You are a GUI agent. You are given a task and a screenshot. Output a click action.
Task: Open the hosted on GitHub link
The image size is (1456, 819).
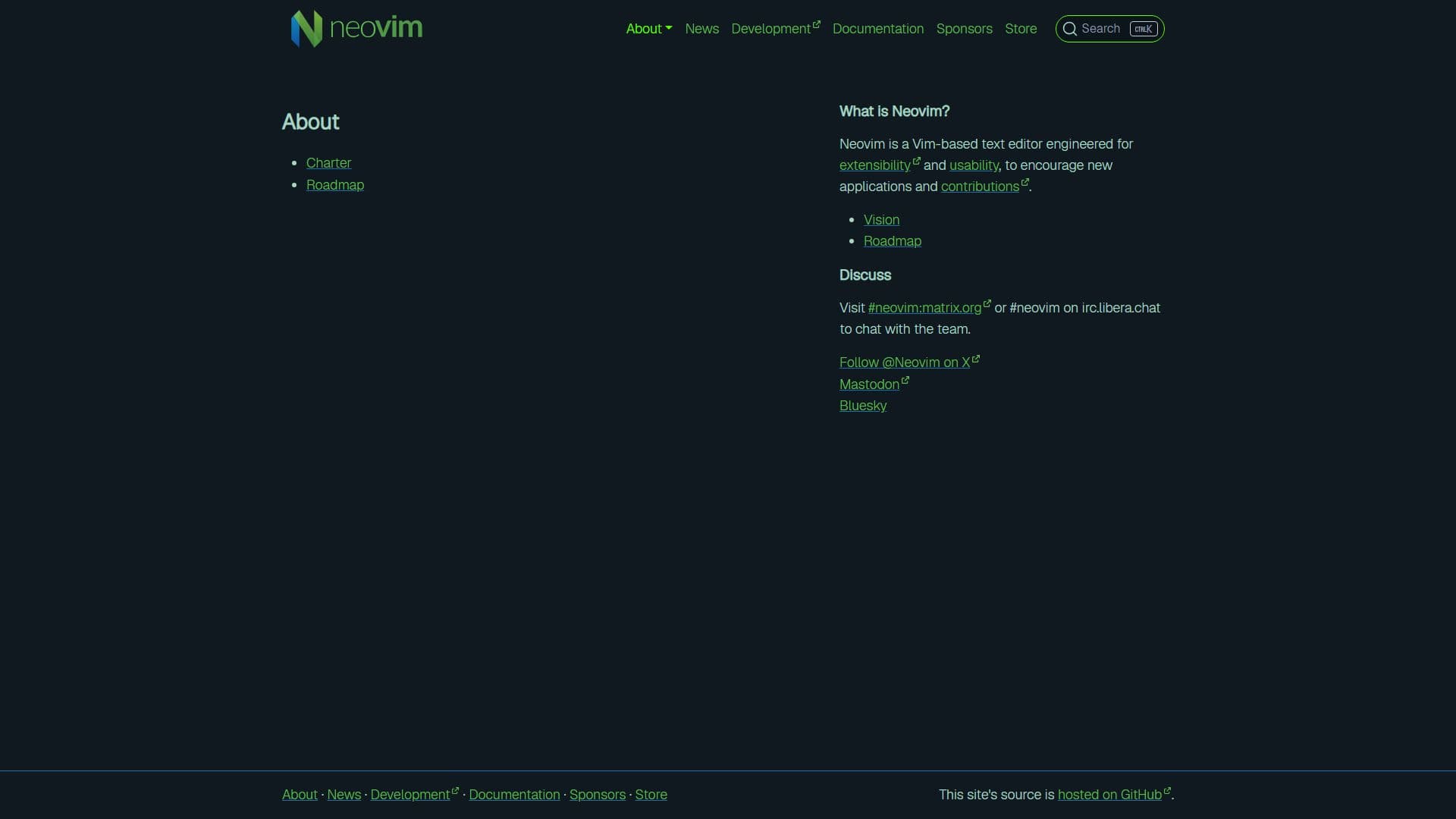click(x=1114, y=795)
